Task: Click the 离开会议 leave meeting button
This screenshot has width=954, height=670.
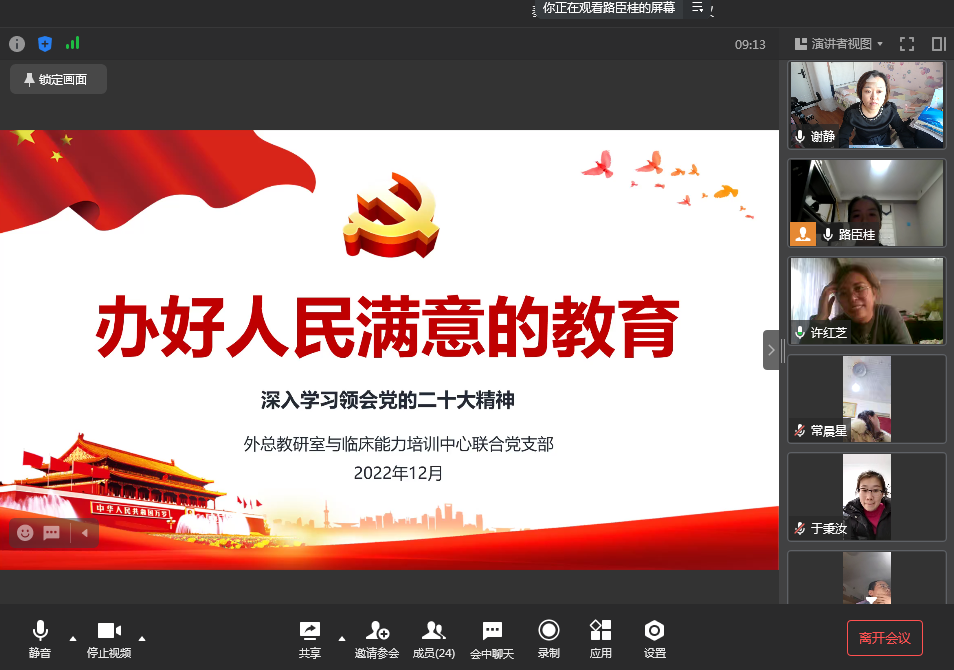Action: (884, 638)
